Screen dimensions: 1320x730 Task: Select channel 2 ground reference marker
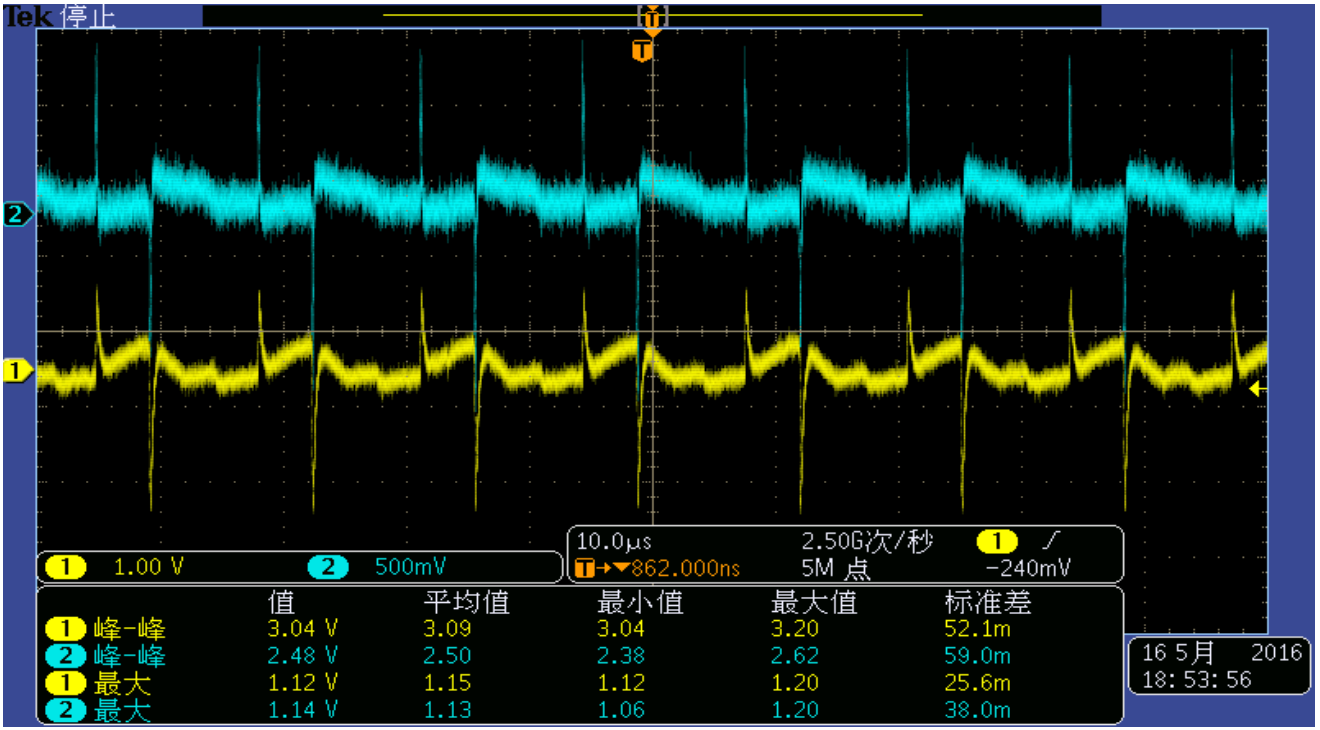pyautogui.click(x=17, y=214)
